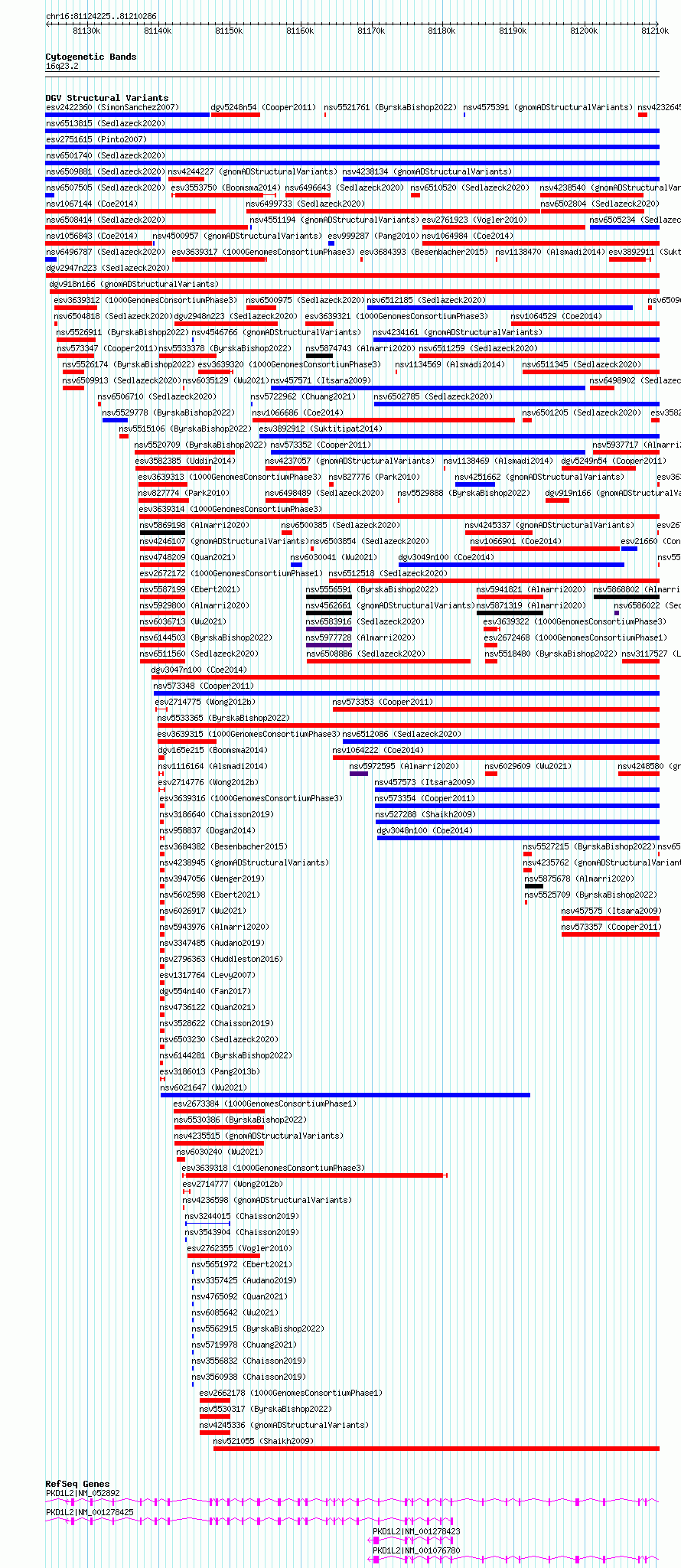This screenshot has height=1568, width=681.
Task: Select the dgv3047n100 (Coe2014) variant
Action: tap(199, 670)
